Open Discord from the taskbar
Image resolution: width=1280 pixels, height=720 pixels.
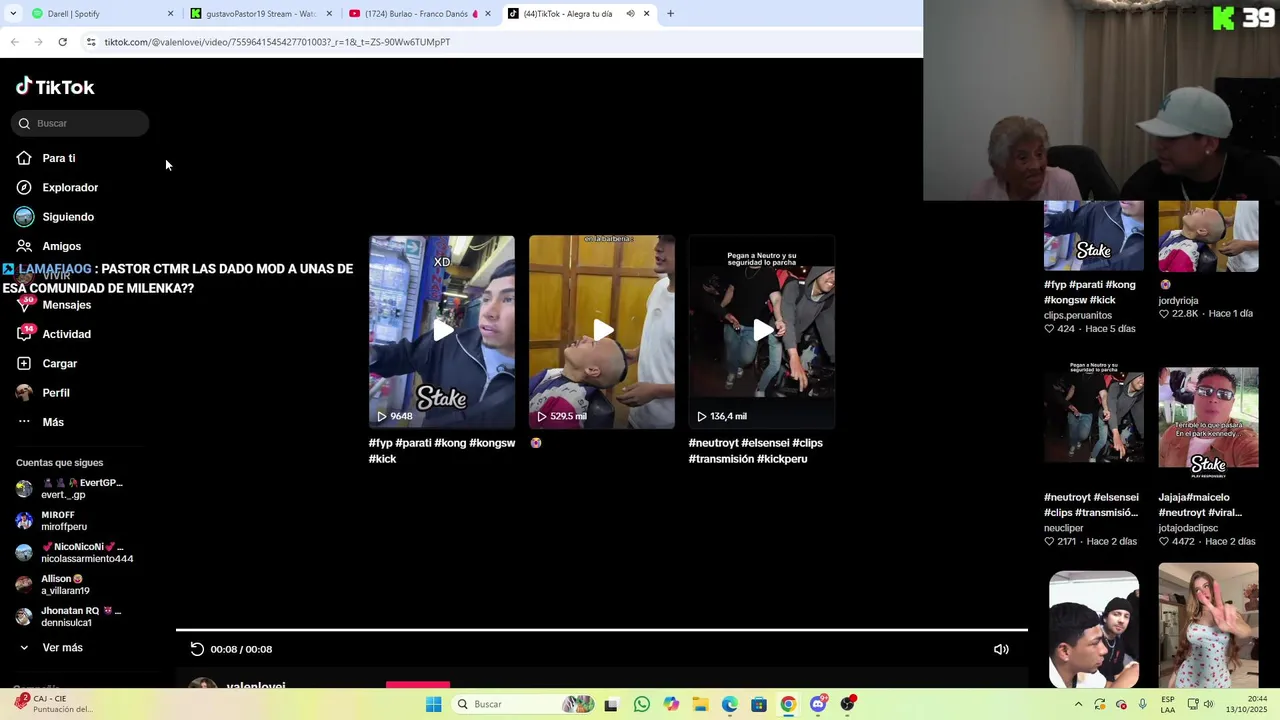[818, 704]
